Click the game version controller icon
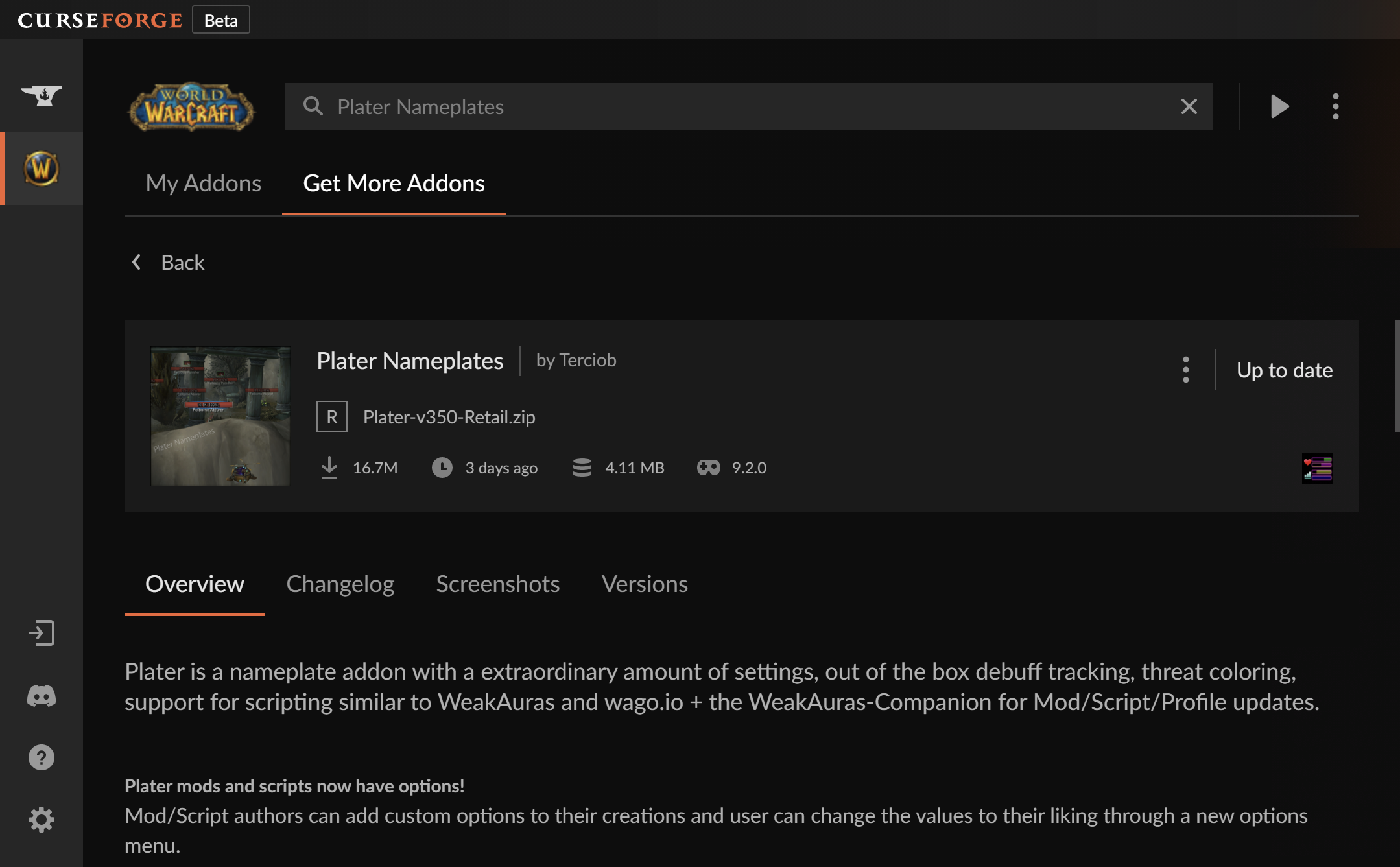 (x=708, y=468)
